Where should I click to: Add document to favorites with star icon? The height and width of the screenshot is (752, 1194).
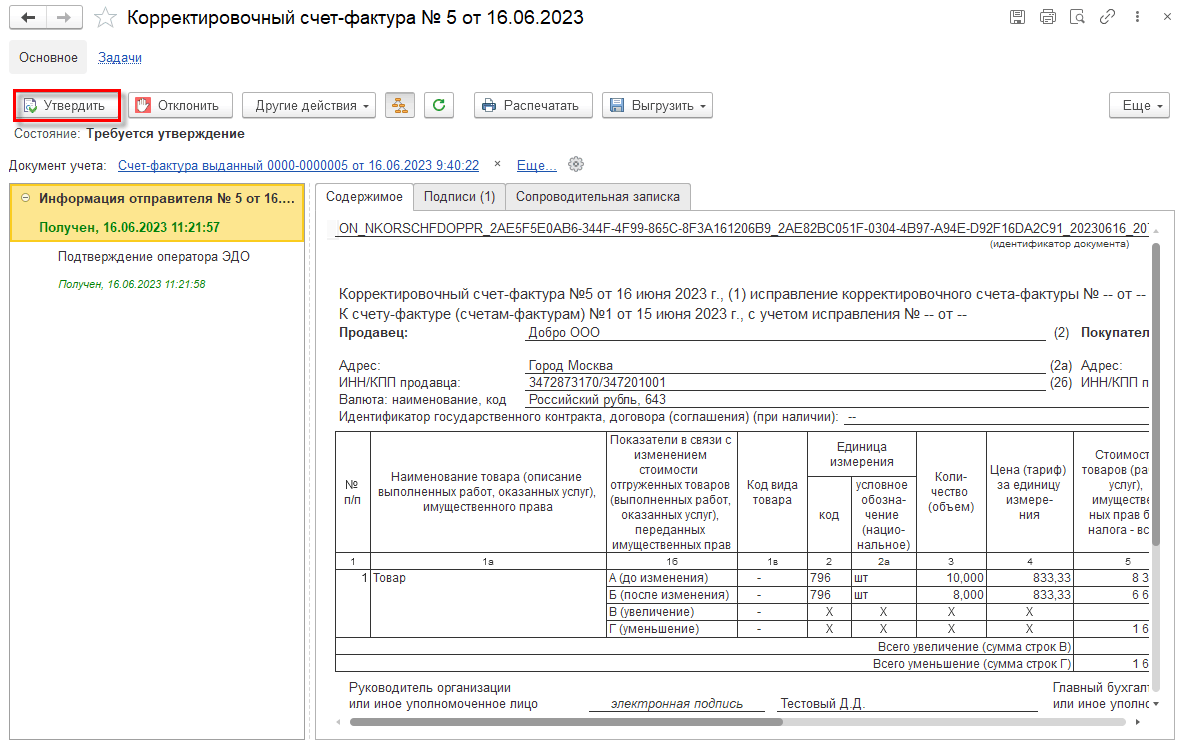pos(105,18)
